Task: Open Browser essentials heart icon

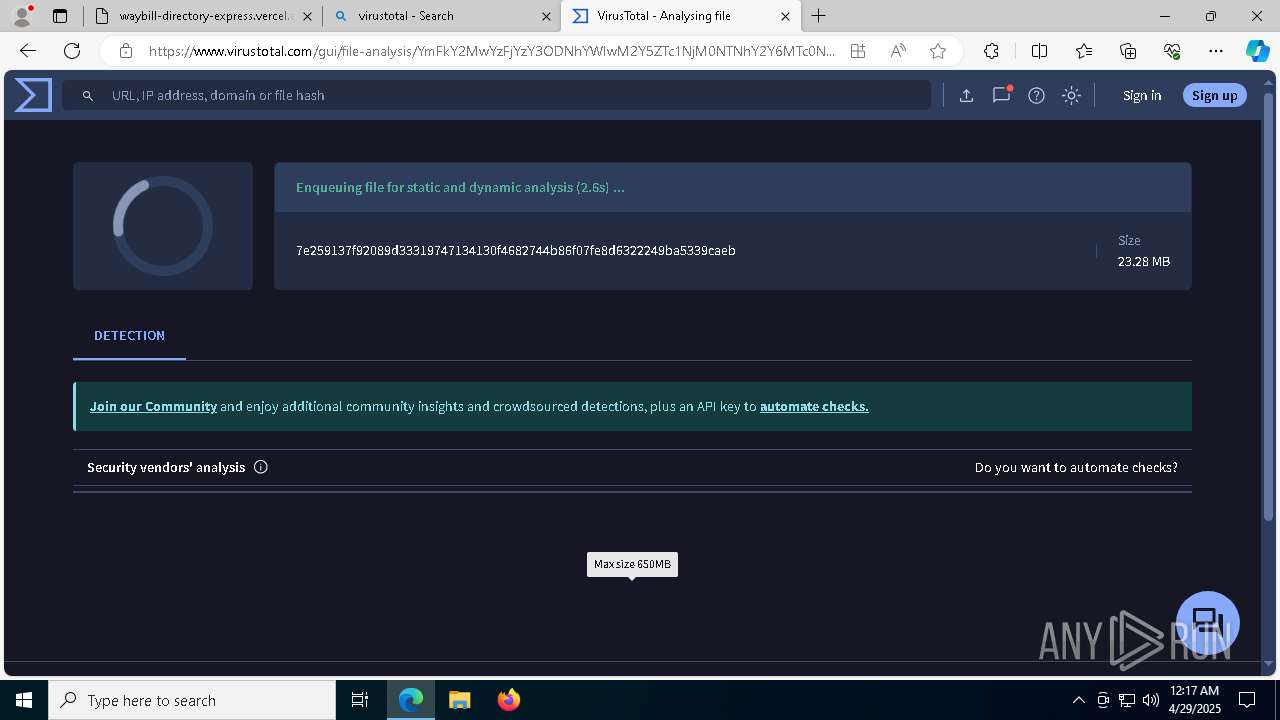Action: click(1172, 51)
